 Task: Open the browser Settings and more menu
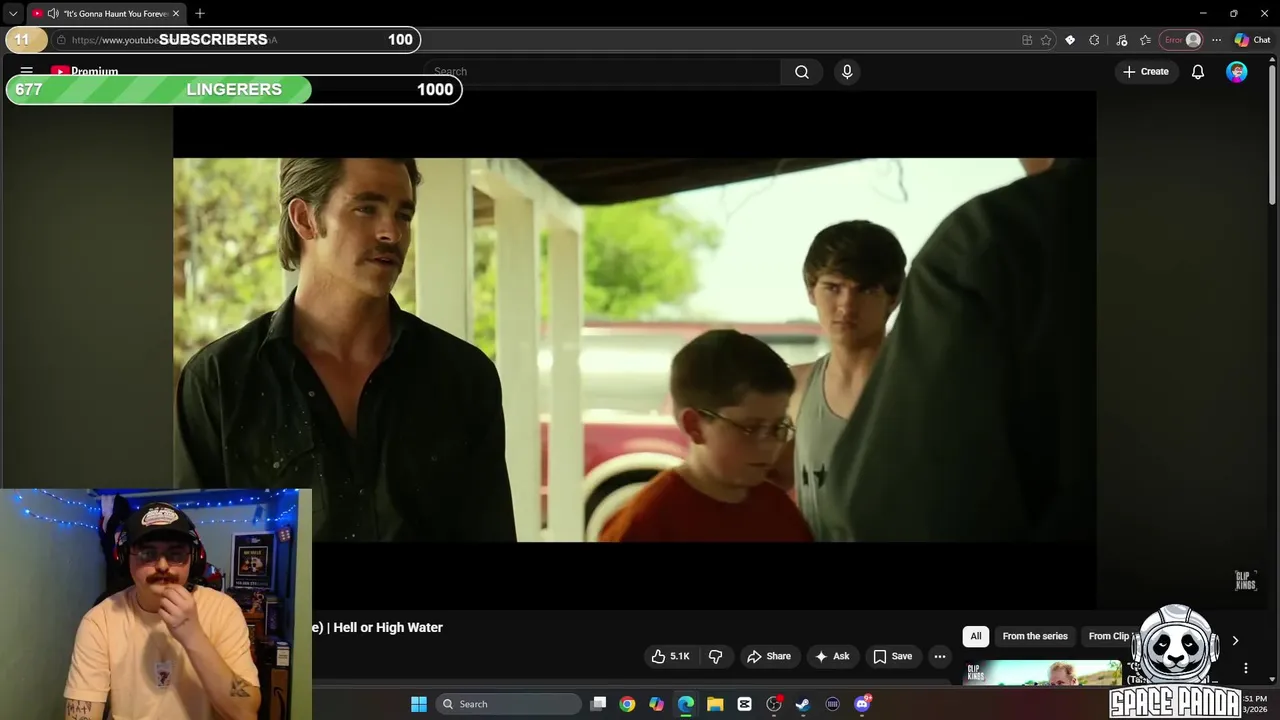[1216, 40]
